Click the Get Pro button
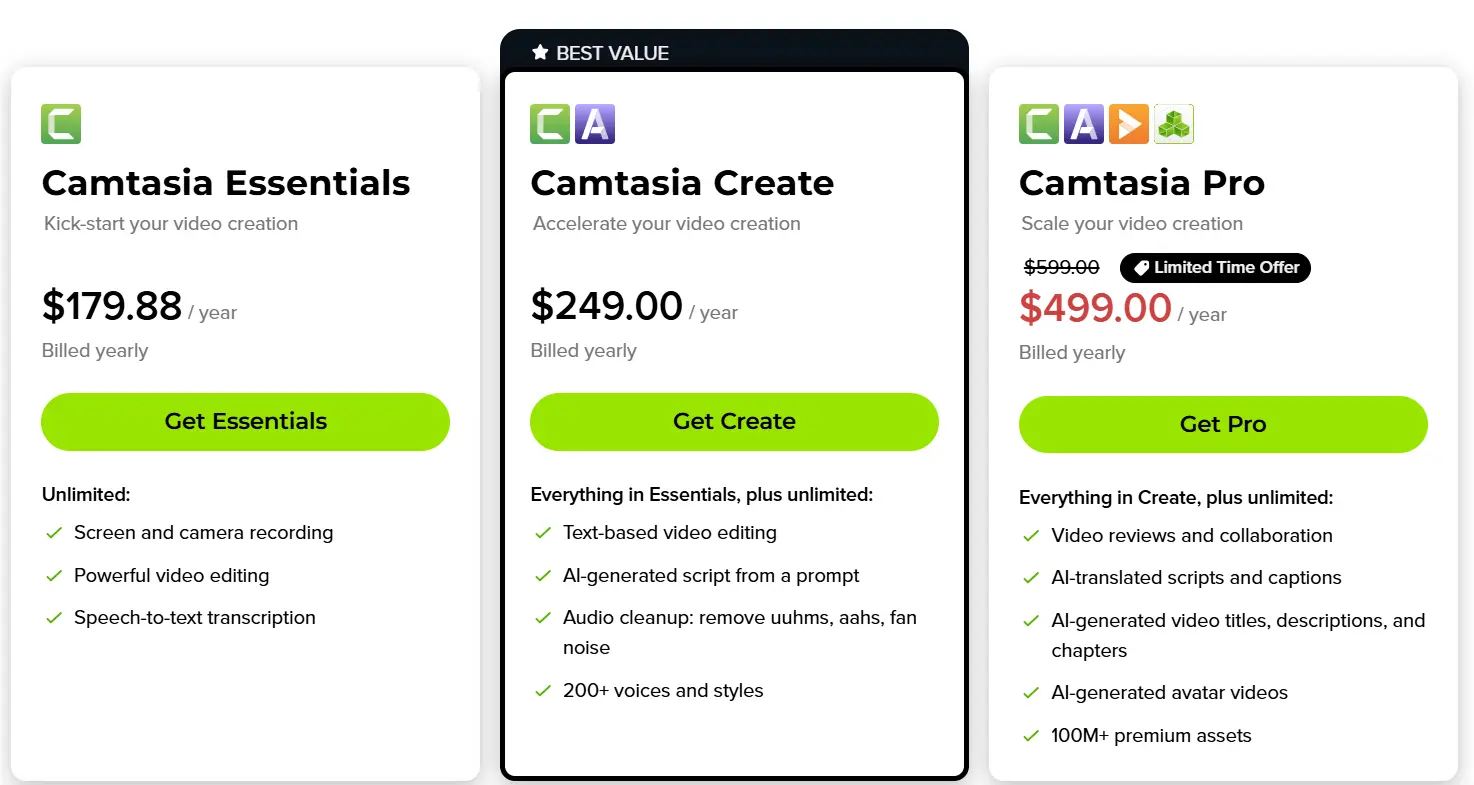 tap(1222, 424)
